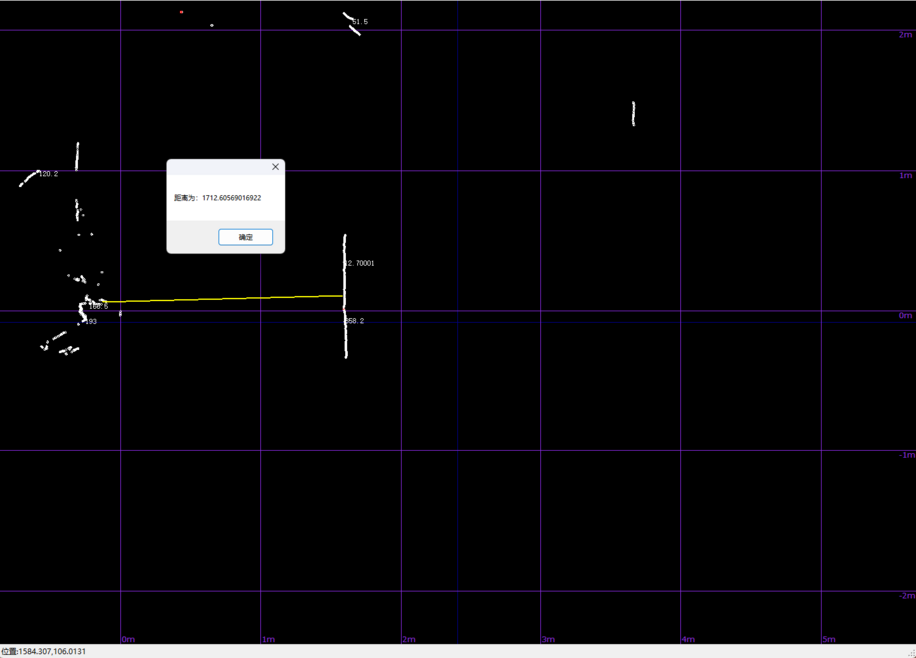Click the point label 120.2
This screenshot has height=658, width=916.
(x=48, y=174)
